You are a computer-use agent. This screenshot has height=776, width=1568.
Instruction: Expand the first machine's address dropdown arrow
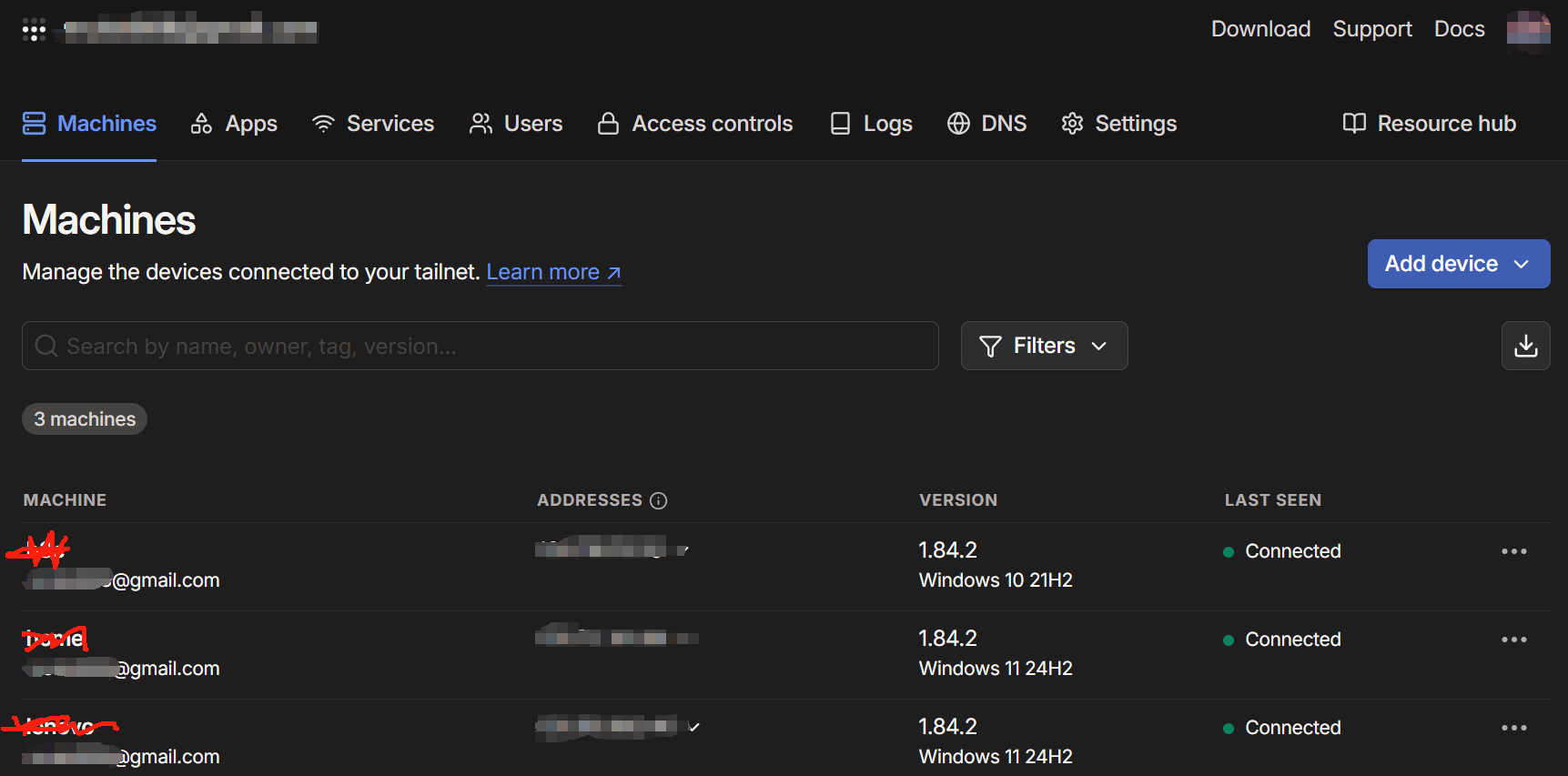(685, 549)
